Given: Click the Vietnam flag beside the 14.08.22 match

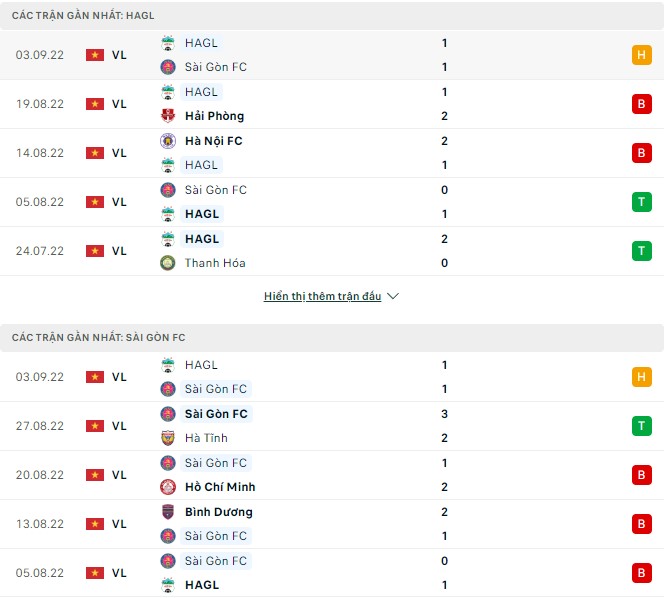Looking at the screenshot, I should (x=95, y=153).
